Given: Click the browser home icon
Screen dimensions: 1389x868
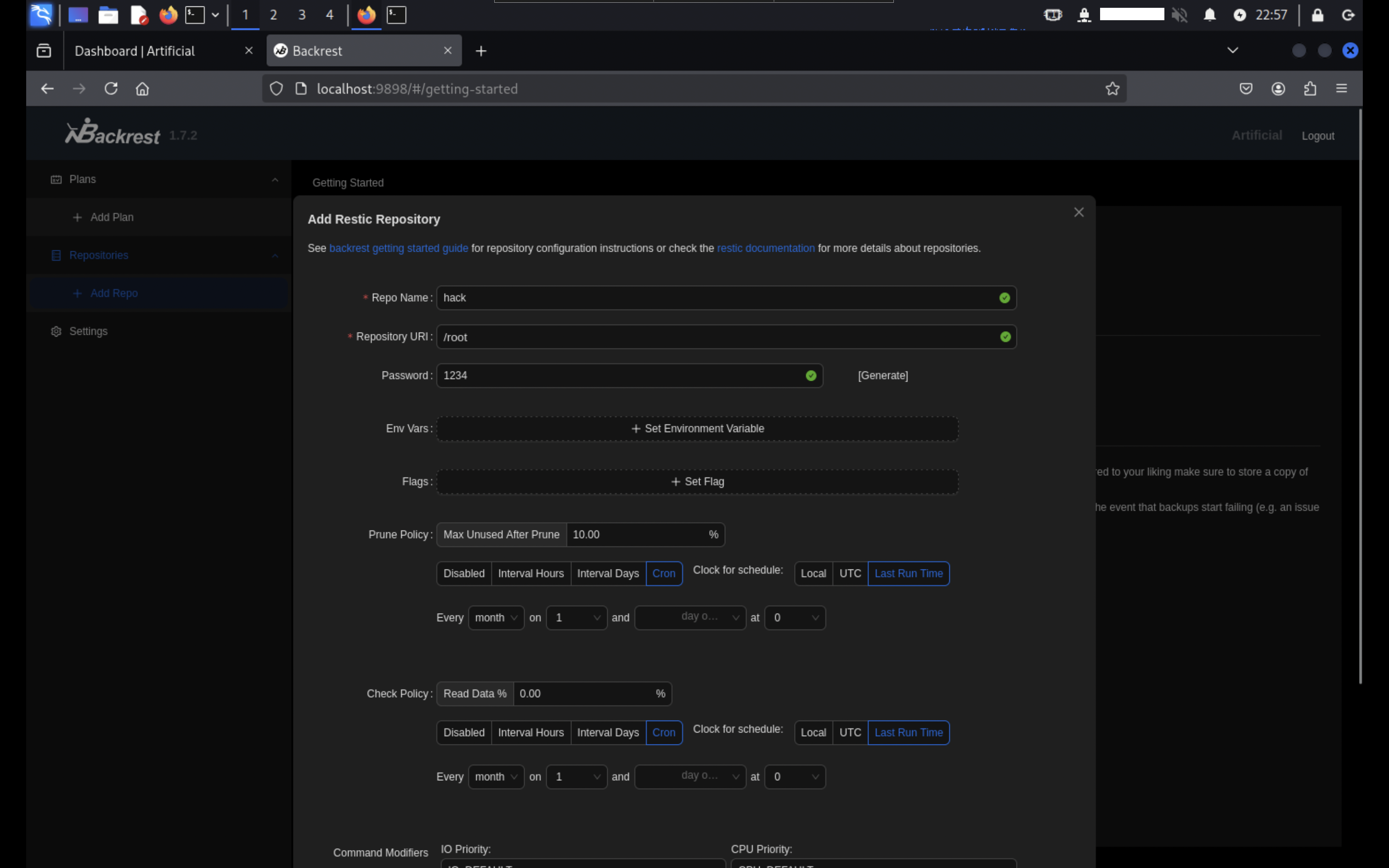Looking at the screenshot, I should pos(142,88).
